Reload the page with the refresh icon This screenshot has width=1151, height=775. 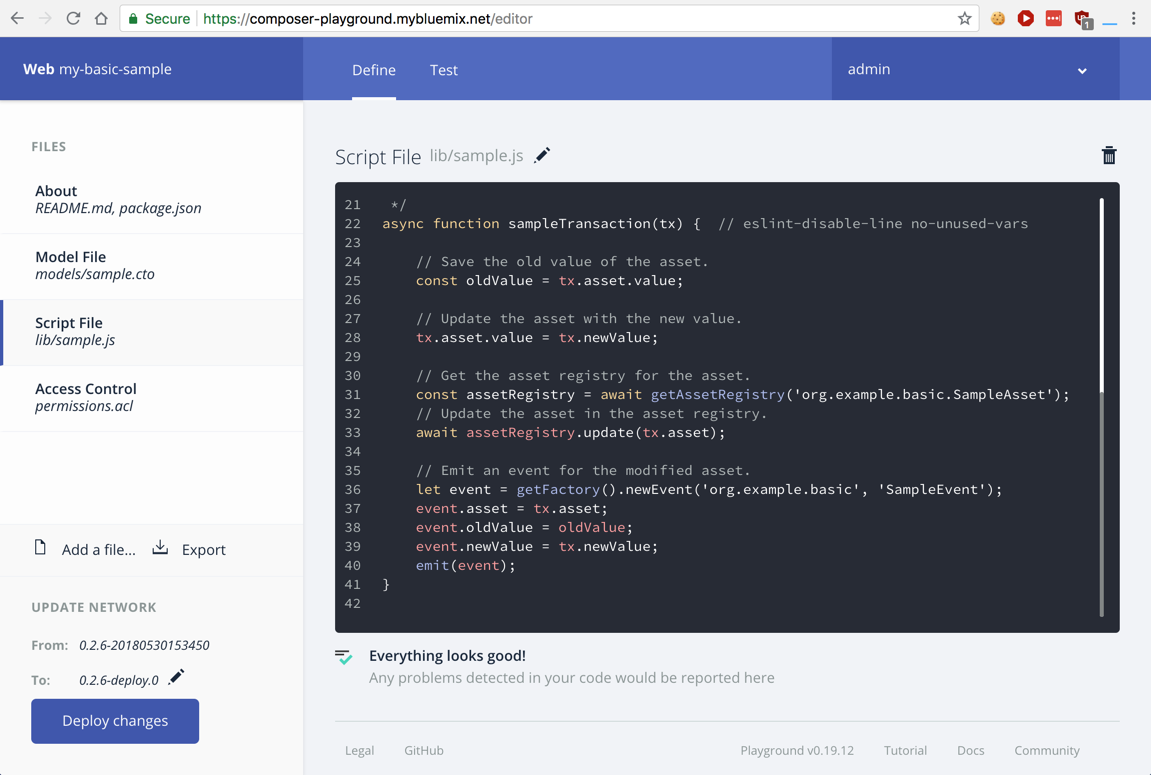click(x=73, y=18)
